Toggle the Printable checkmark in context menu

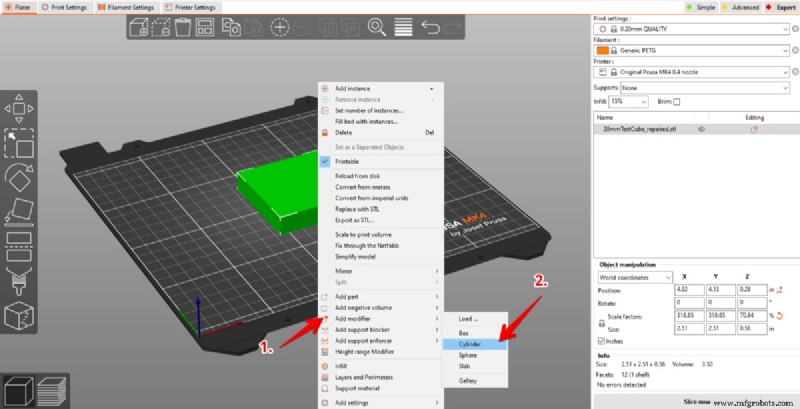tap(325, 161)
